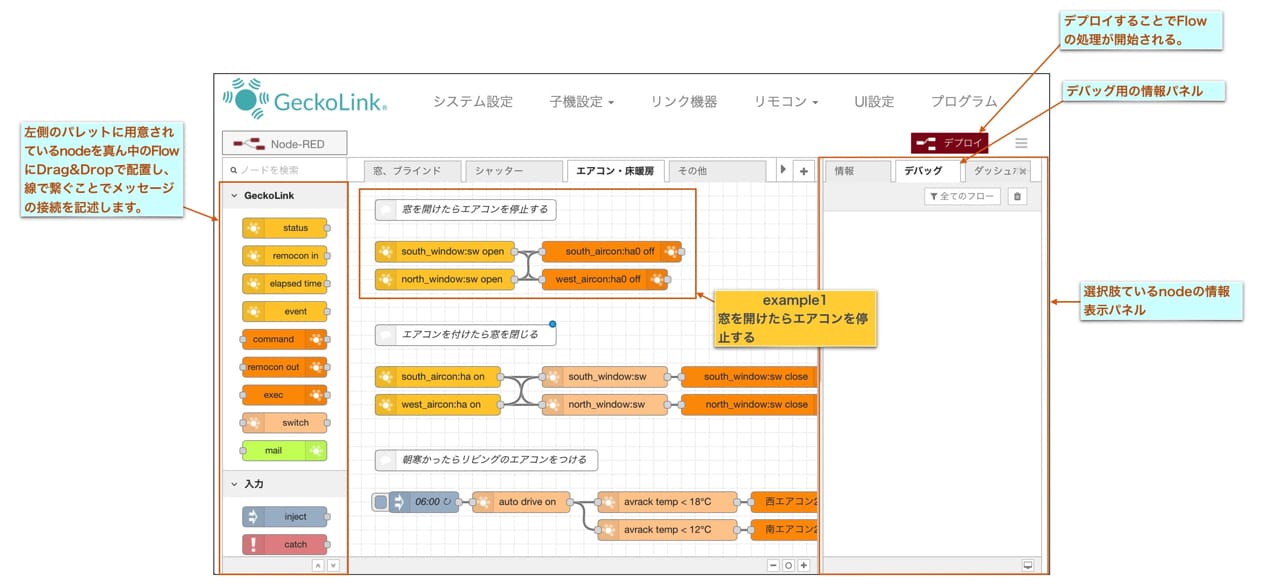Screen dimensions: 1280x587
Task: Clear debug messages with trash icon
Action: (x=1017, y=197)
